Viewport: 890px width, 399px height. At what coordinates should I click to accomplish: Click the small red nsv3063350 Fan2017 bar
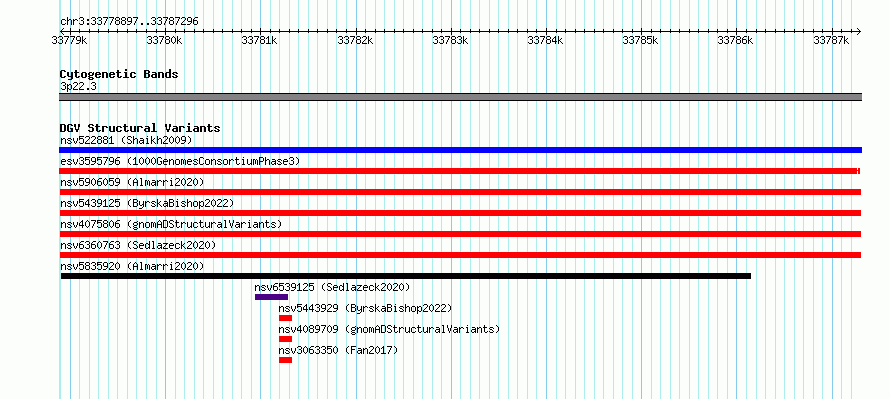pyautogui.click(x=286, y=360)
